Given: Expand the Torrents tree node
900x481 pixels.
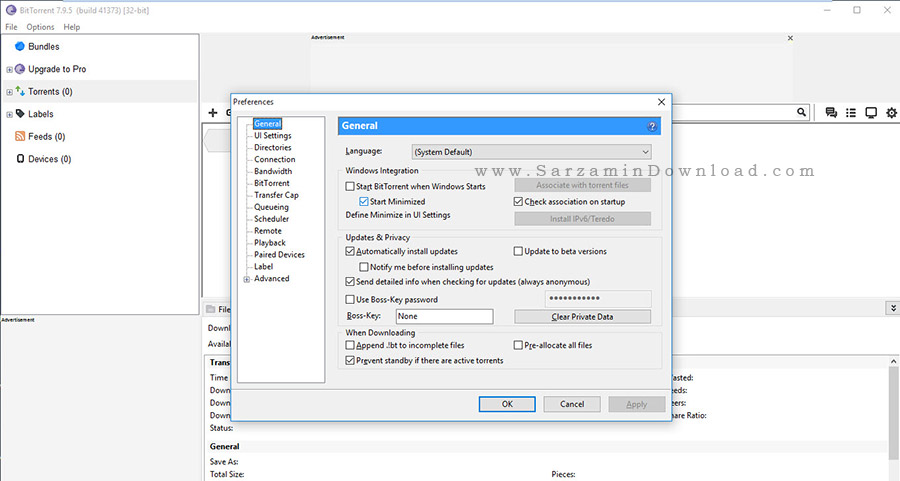Looking at the screenshot, I should [x=9, y=92].
